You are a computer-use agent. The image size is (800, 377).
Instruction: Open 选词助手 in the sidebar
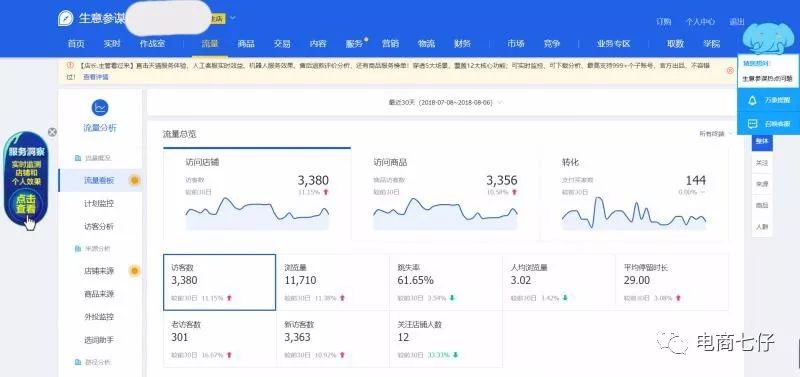pos(99,340)
